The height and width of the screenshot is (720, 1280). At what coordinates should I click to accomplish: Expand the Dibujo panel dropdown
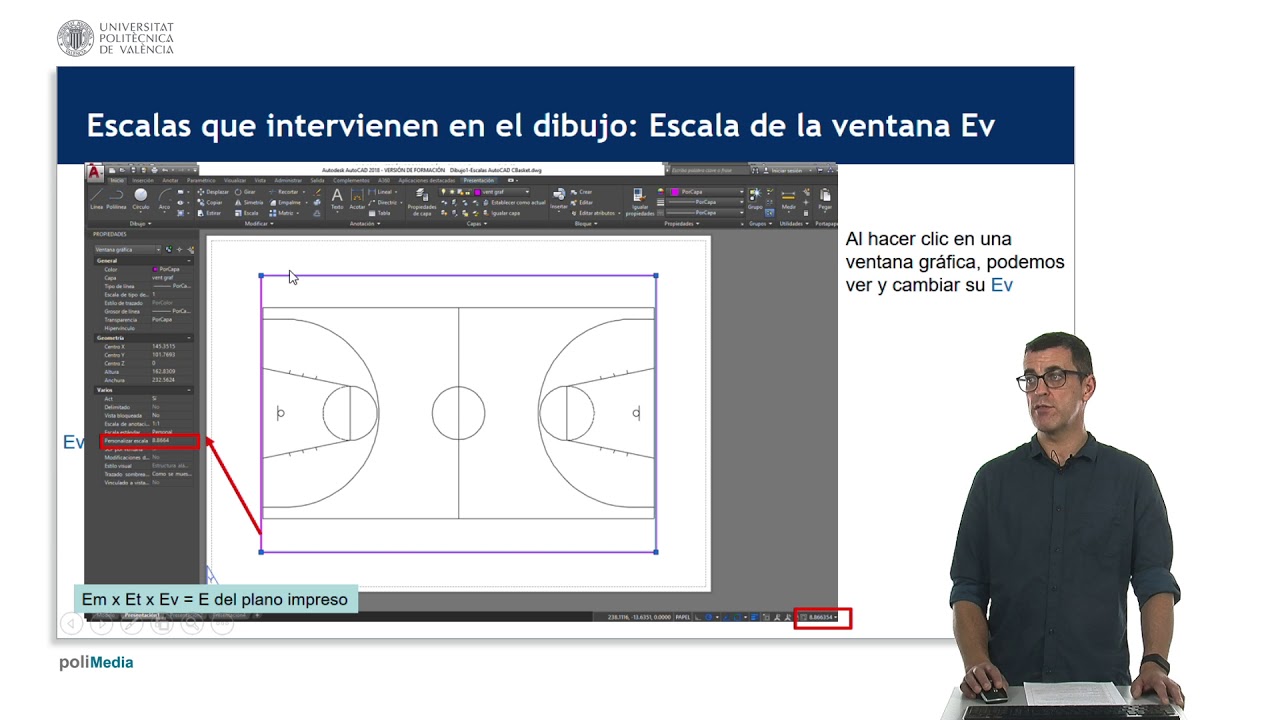[x=140, y=224]
